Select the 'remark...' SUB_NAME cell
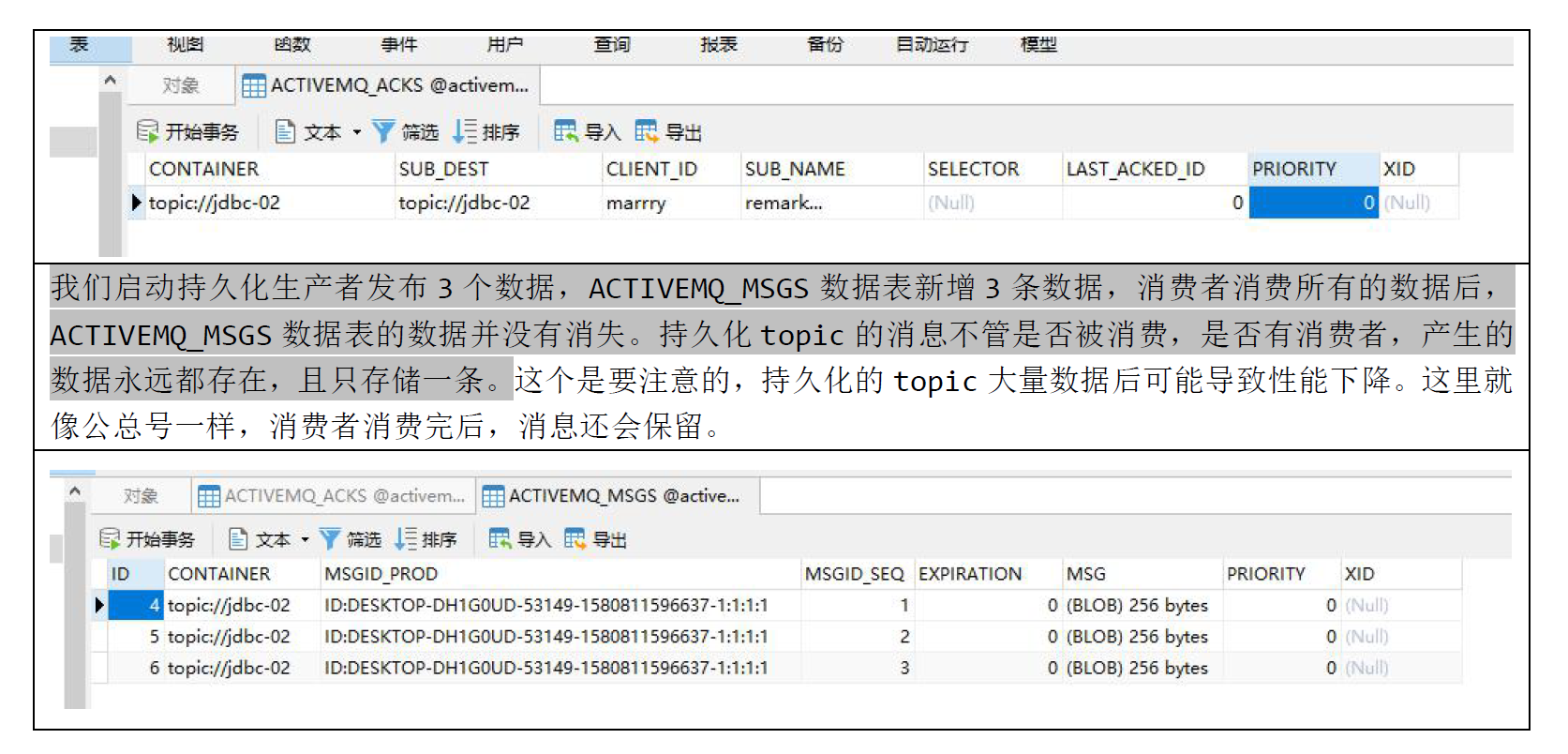 click(832, 203)
